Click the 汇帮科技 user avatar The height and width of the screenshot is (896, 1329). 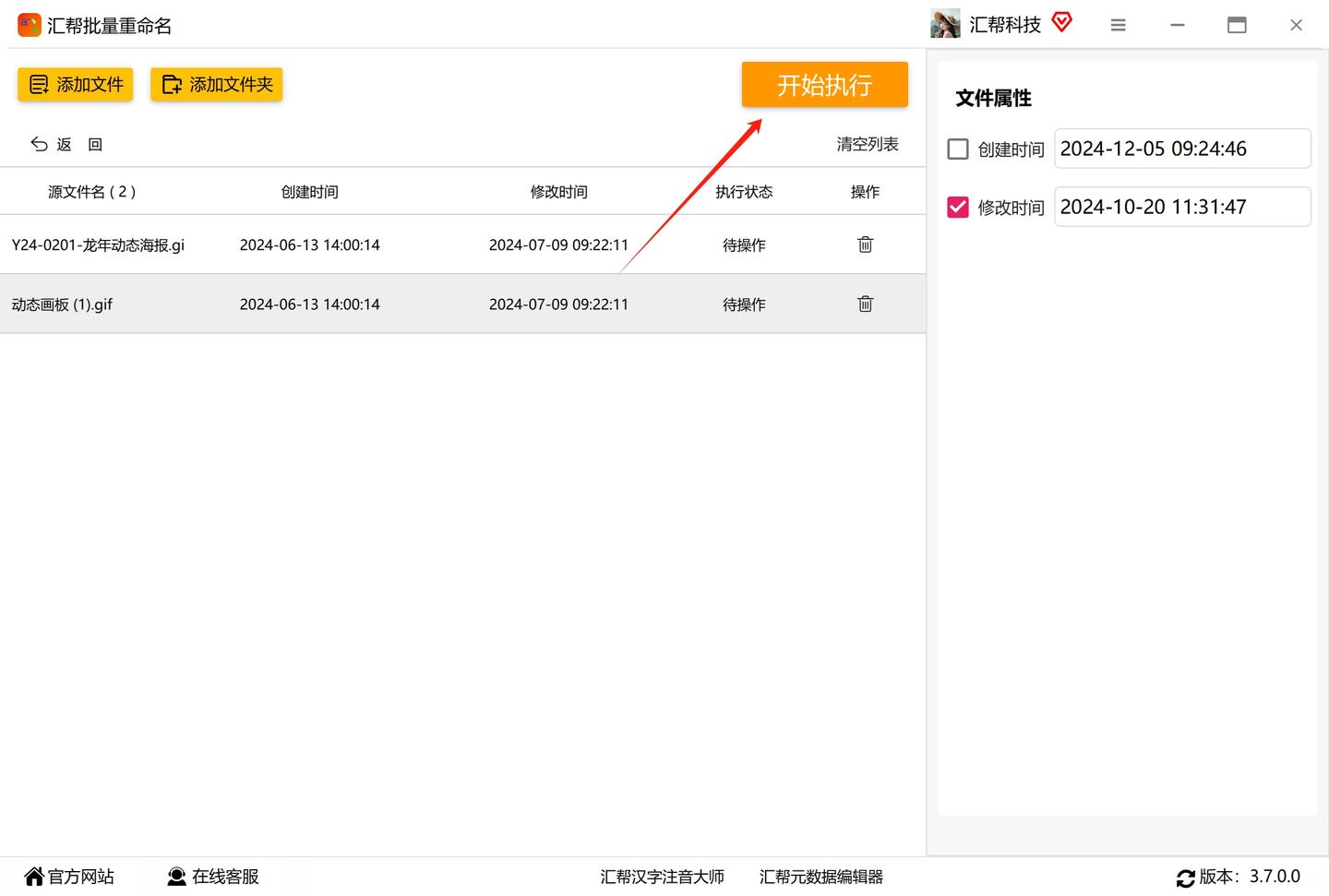pos(945,24)
